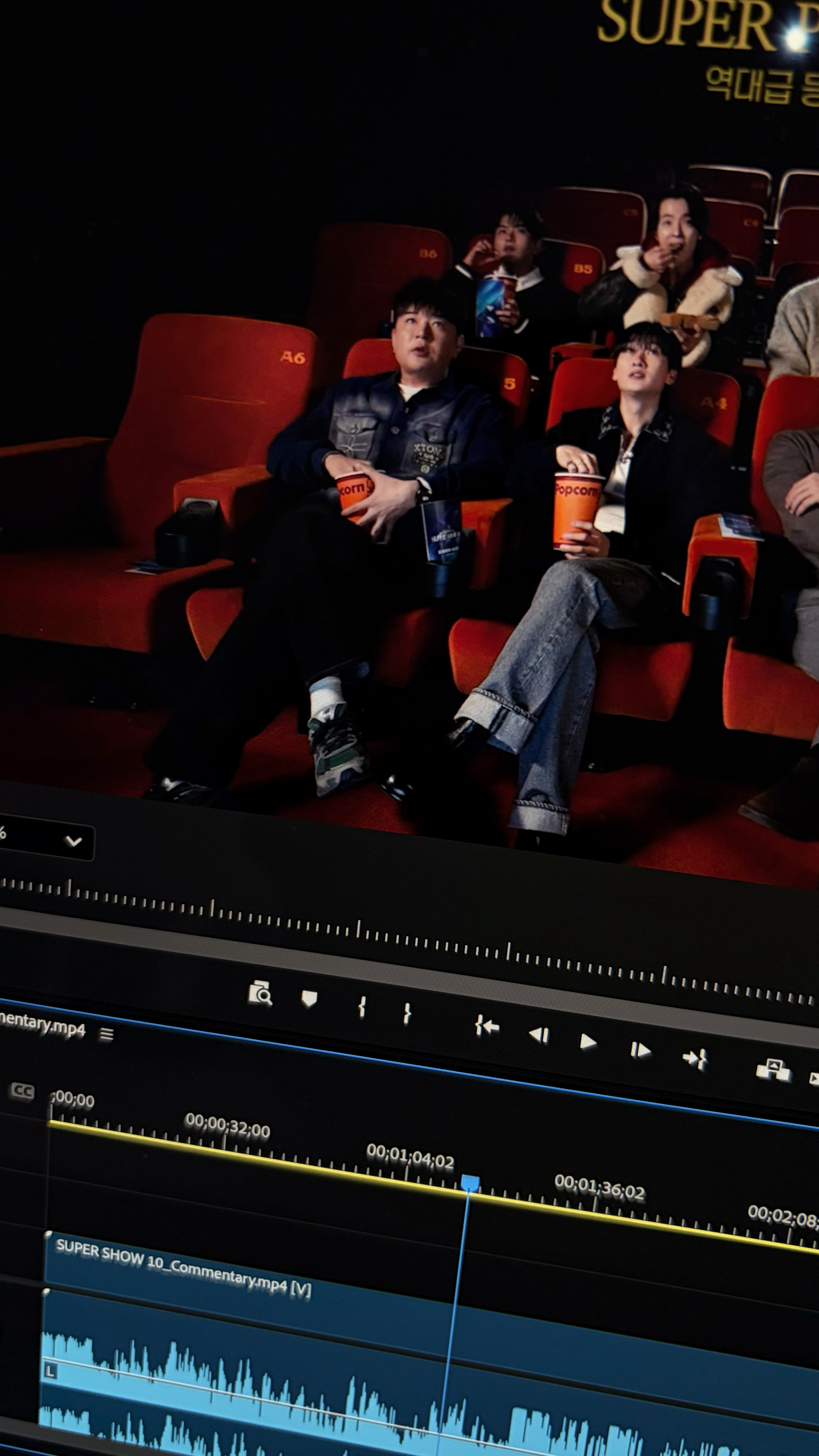Toggle the CC captions track button
The image size is (819, 1456).
point(22,1091)
